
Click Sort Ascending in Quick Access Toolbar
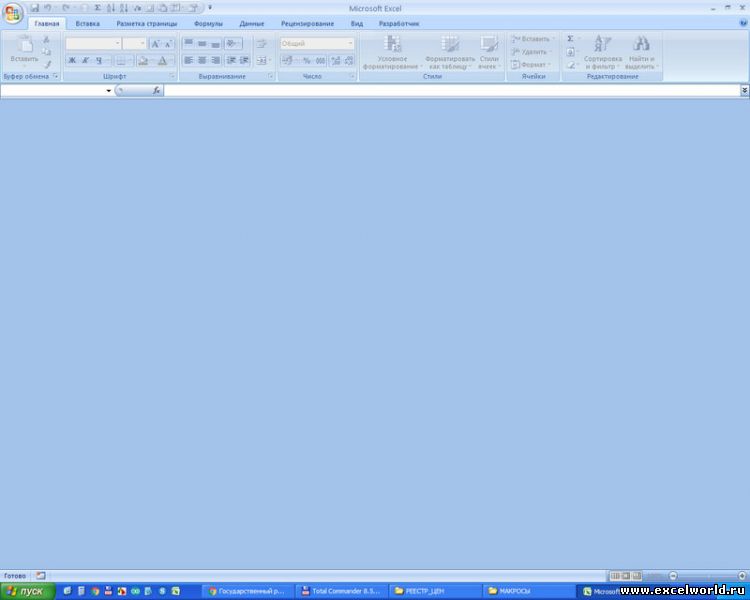pos(110,8)
